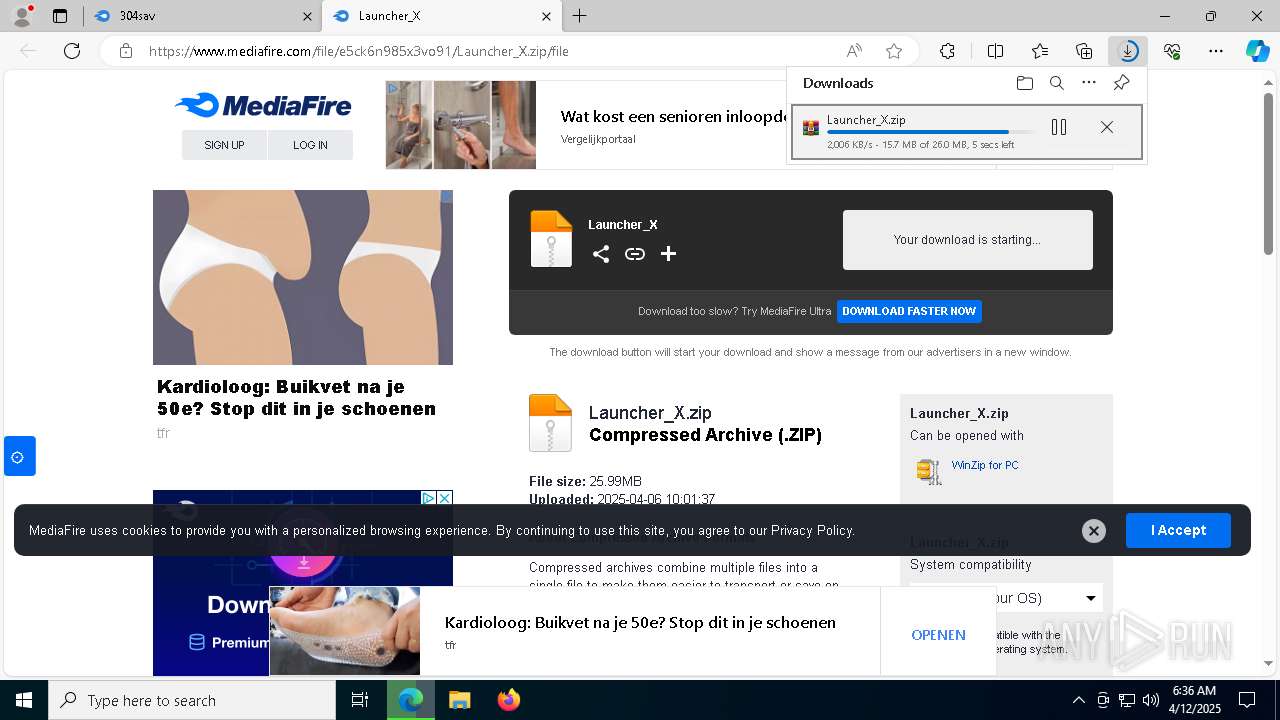This screenshot has width=1280, height=720.
Task: Add this page to favorites star
Action: click(x=894, y=51)
